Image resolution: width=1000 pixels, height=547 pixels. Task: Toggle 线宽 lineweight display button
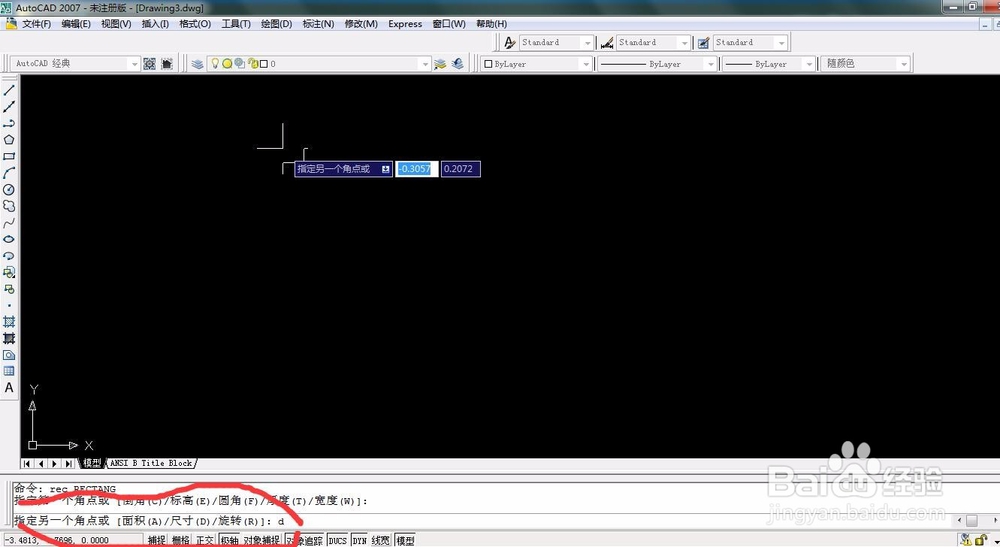pyautogui.click(x=381, y=540)
